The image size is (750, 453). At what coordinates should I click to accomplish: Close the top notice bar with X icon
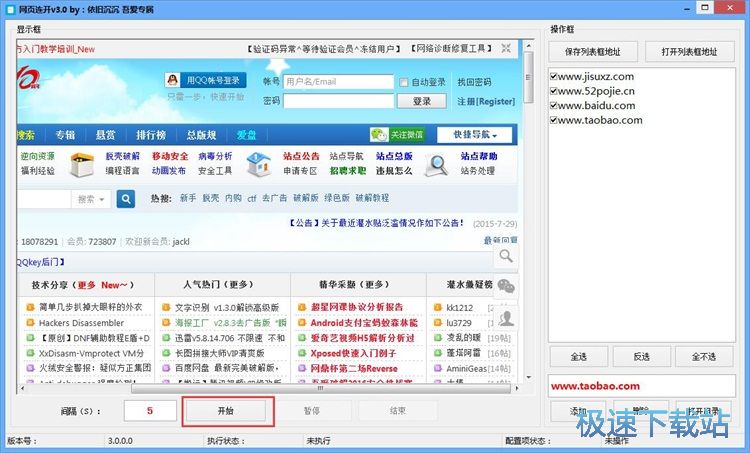coord(506,48)
